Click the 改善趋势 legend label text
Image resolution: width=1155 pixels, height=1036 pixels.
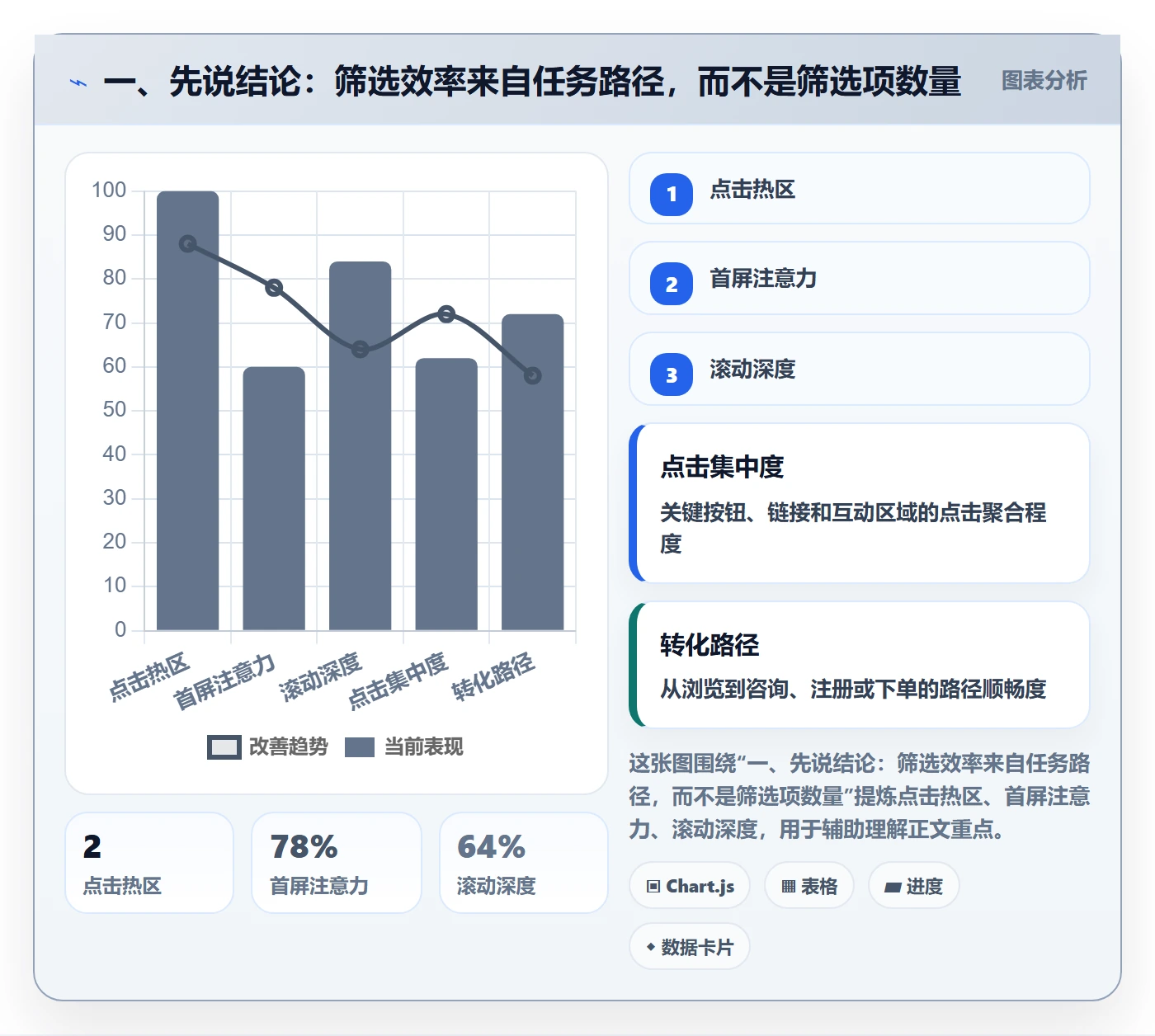[x=289, y=747]
